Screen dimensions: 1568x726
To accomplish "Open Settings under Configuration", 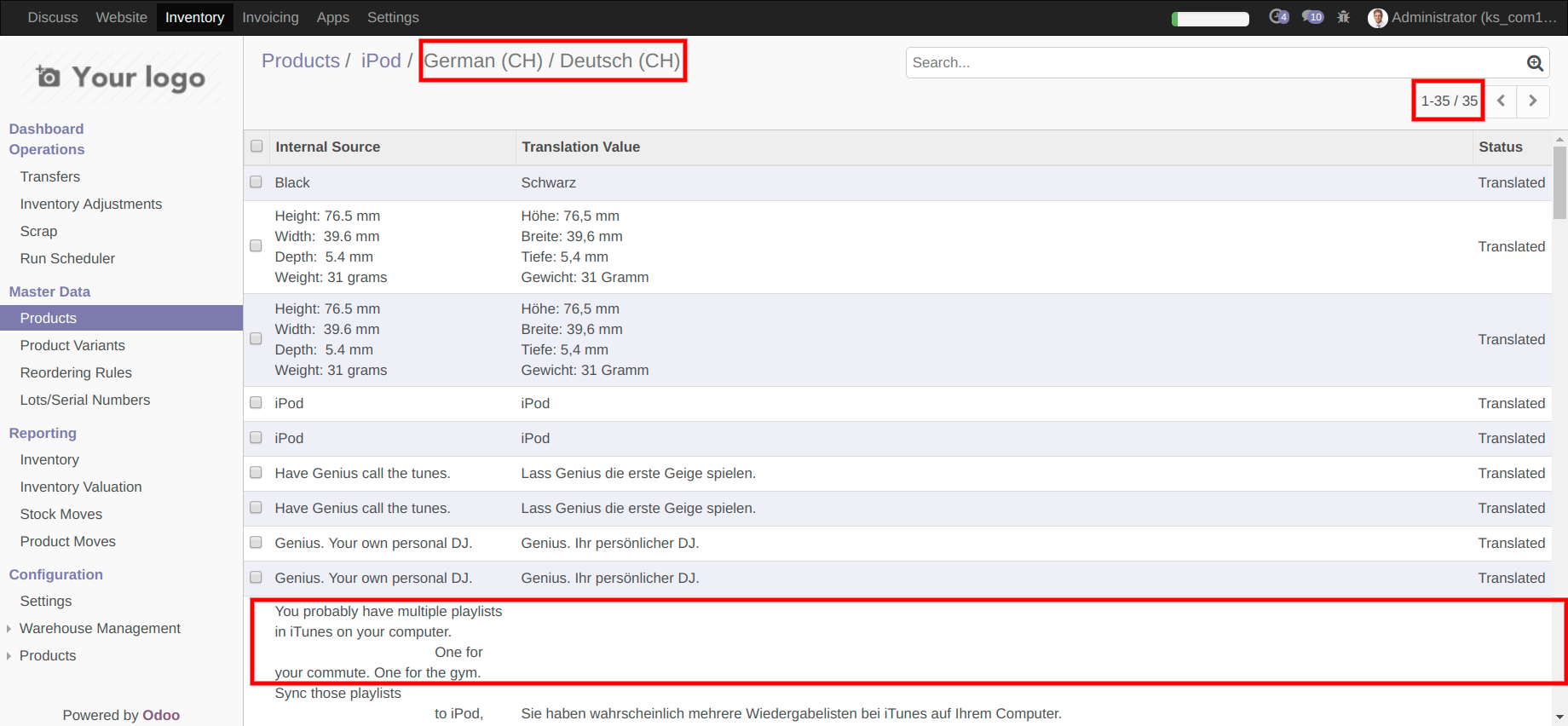I will 46,601.
